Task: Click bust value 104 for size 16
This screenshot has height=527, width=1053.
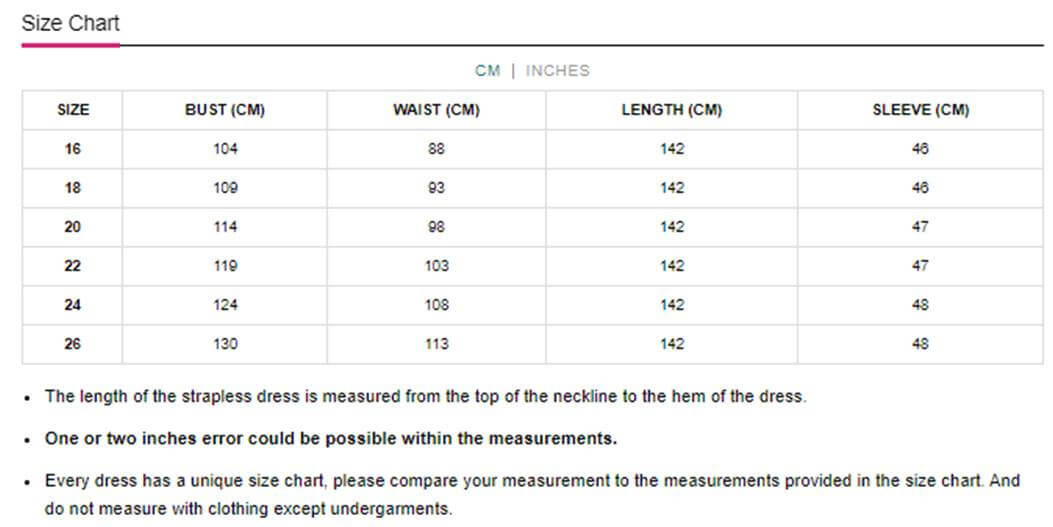Action: point(225,149)
